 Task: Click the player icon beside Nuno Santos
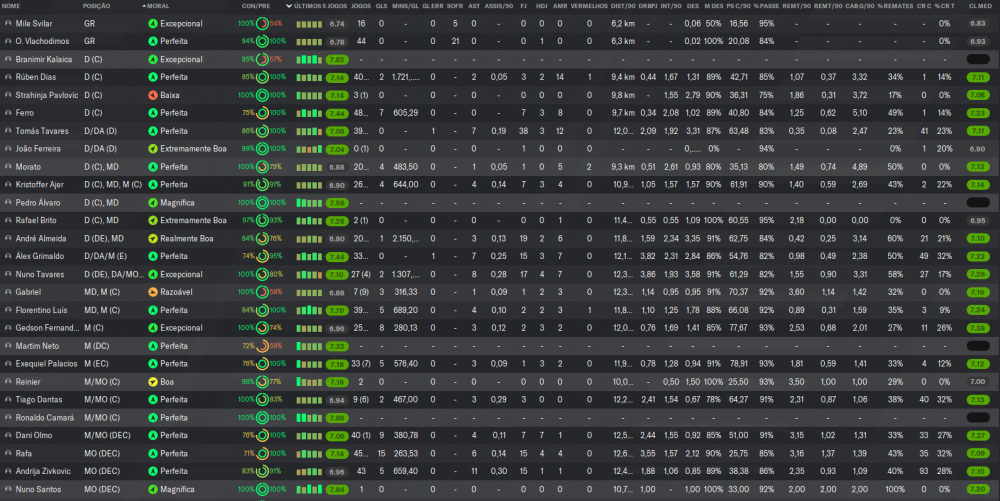[x=8, y=490]
